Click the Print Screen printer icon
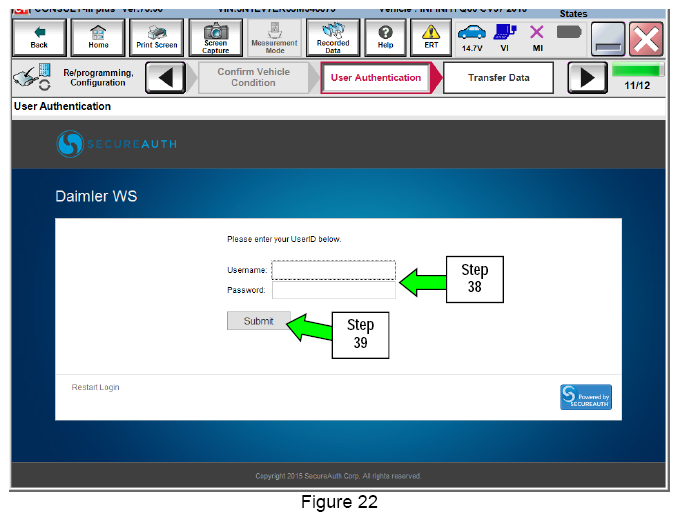 (x=157, y=38)
